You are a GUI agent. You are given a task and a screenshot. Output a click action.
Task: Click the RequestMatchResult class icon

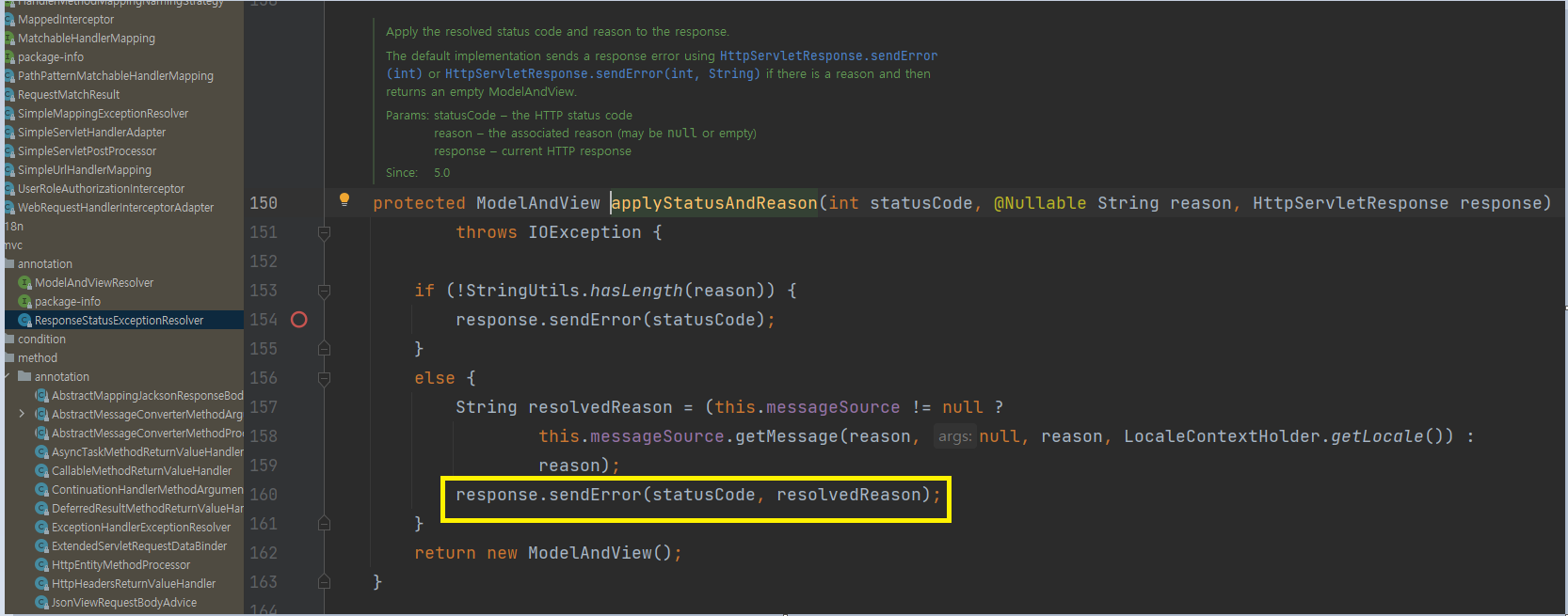pyautogui.click(x=9, y=95)
